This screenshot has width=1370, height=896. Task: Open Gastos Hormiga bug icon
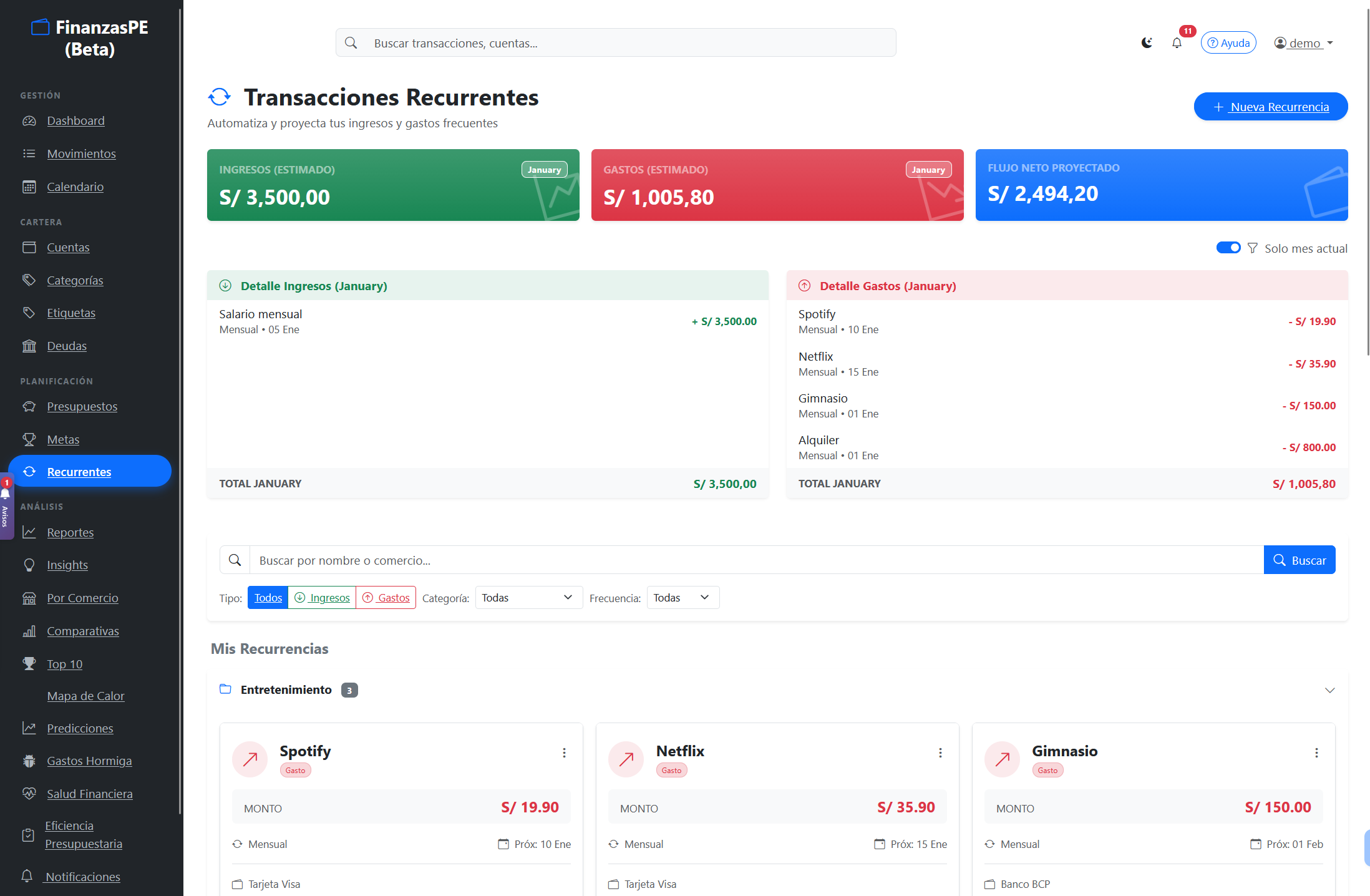[x=29, y=761]
